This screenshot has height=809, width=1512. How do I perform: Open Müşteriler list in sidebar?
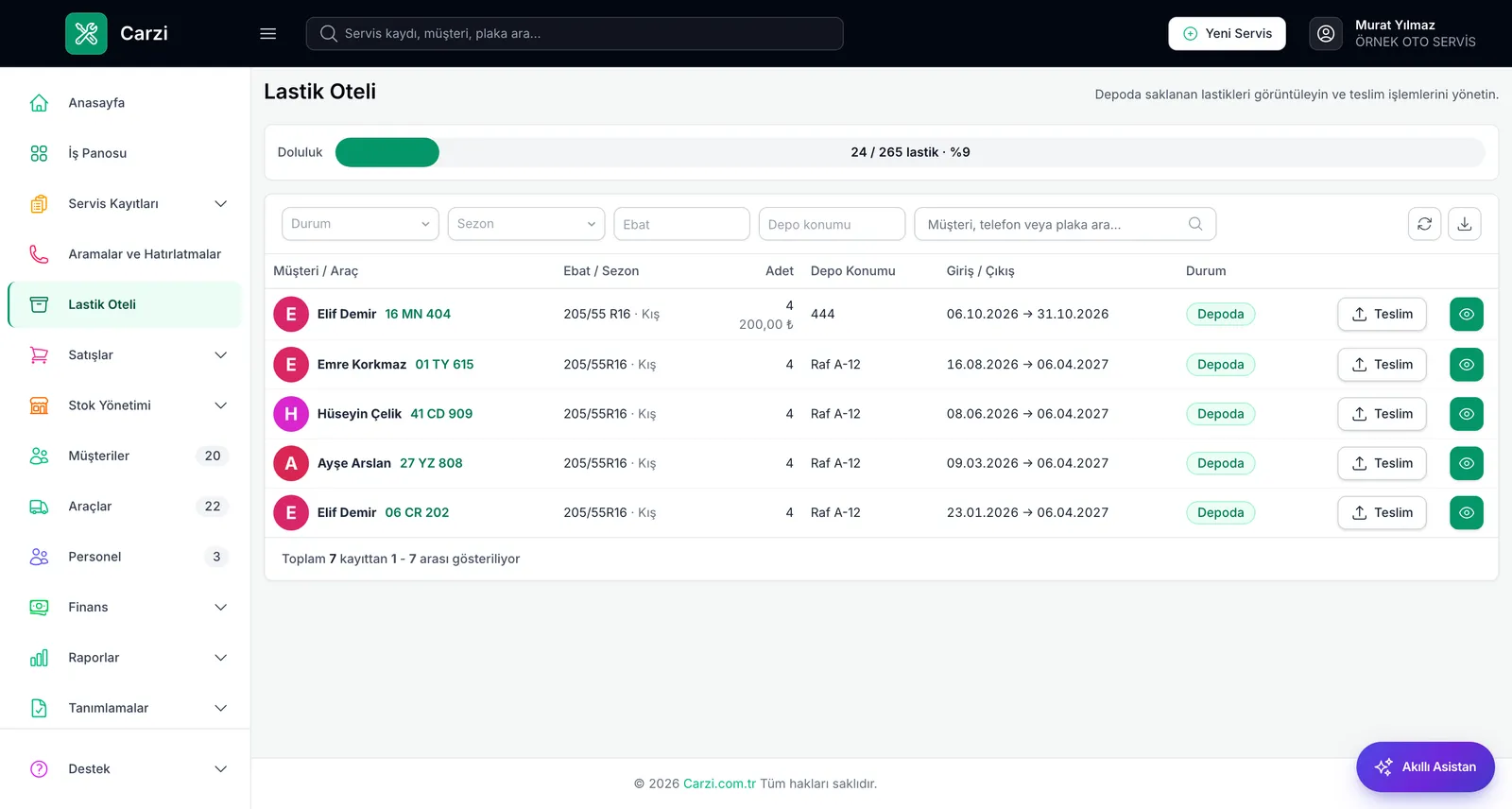point(125,456)
